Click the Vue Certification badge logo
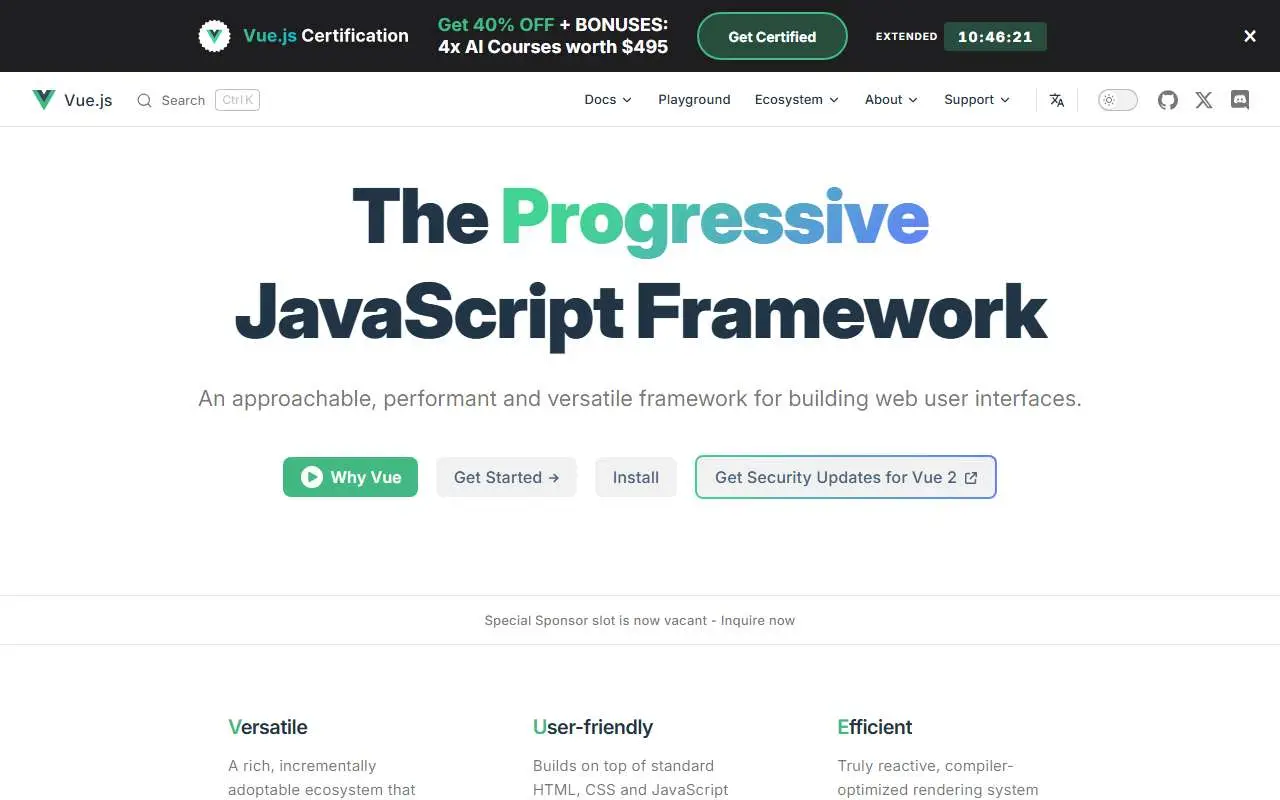Image resolution: width=1280 pixels, height=800 pixels. click(x=214, y=36)
